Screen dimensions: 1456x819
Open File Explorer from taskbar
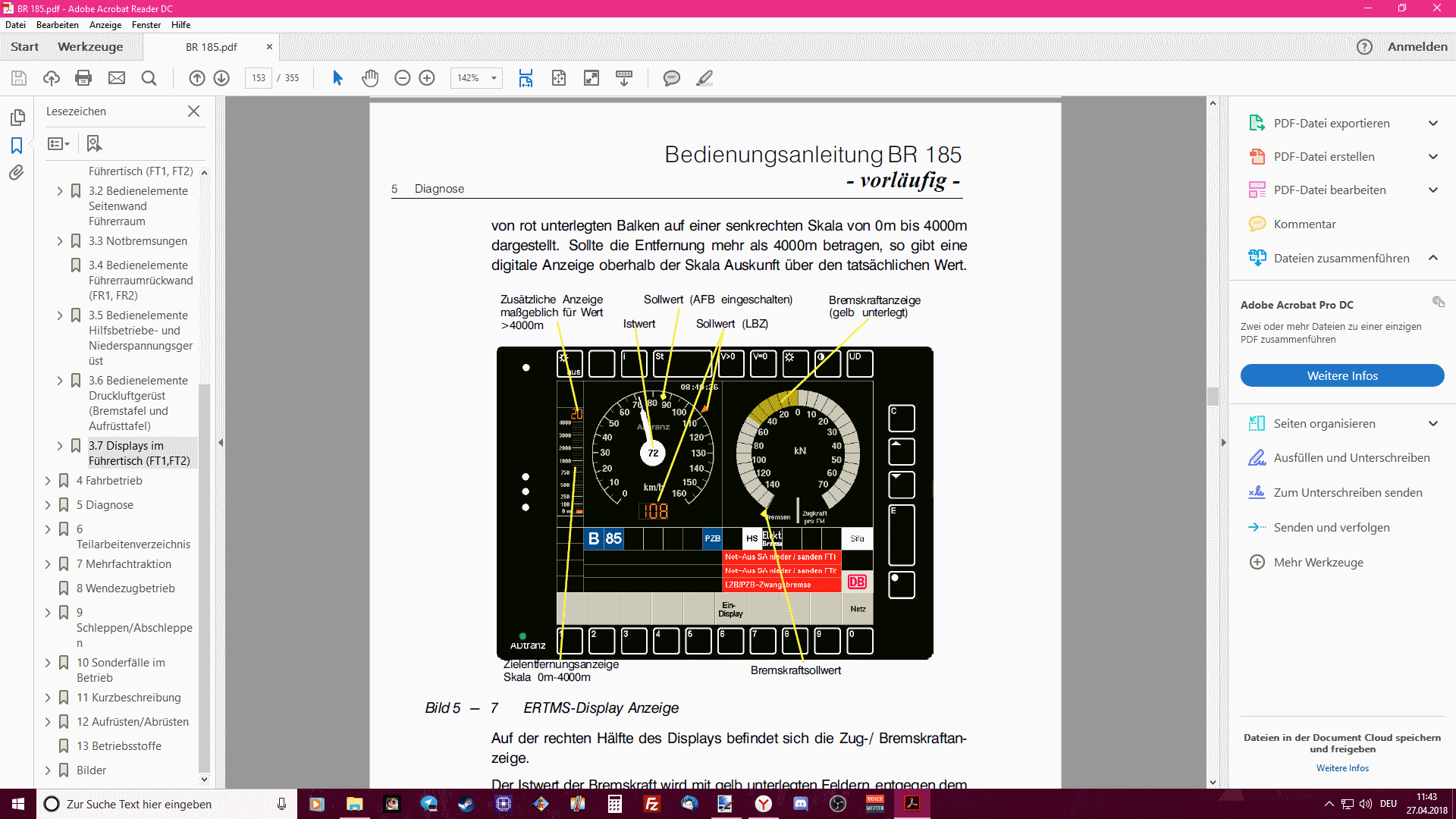coord(354,804)
